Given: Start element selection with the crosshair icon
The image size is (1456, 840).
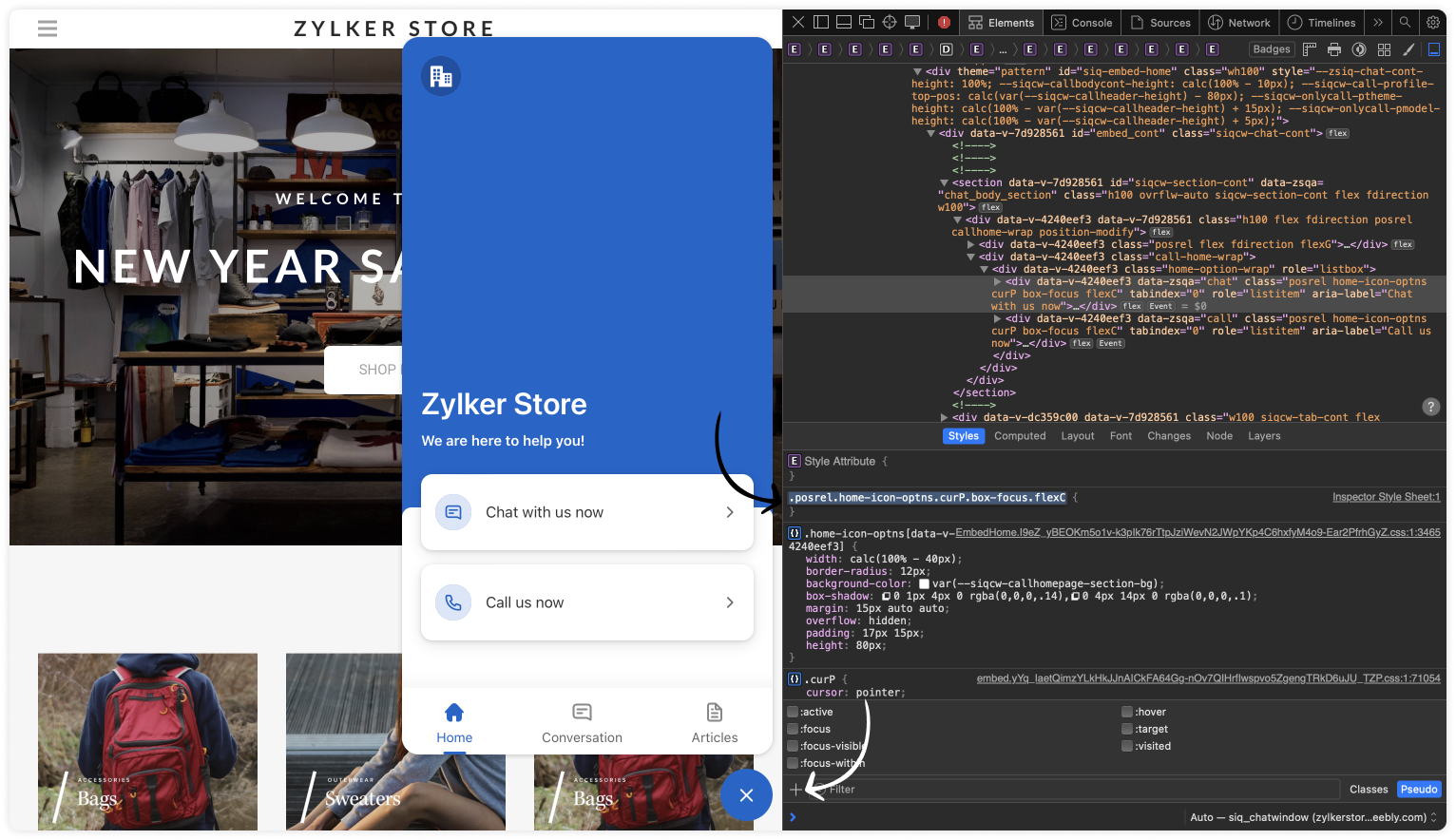Looking at the screenshot, I should click(890, 22).
